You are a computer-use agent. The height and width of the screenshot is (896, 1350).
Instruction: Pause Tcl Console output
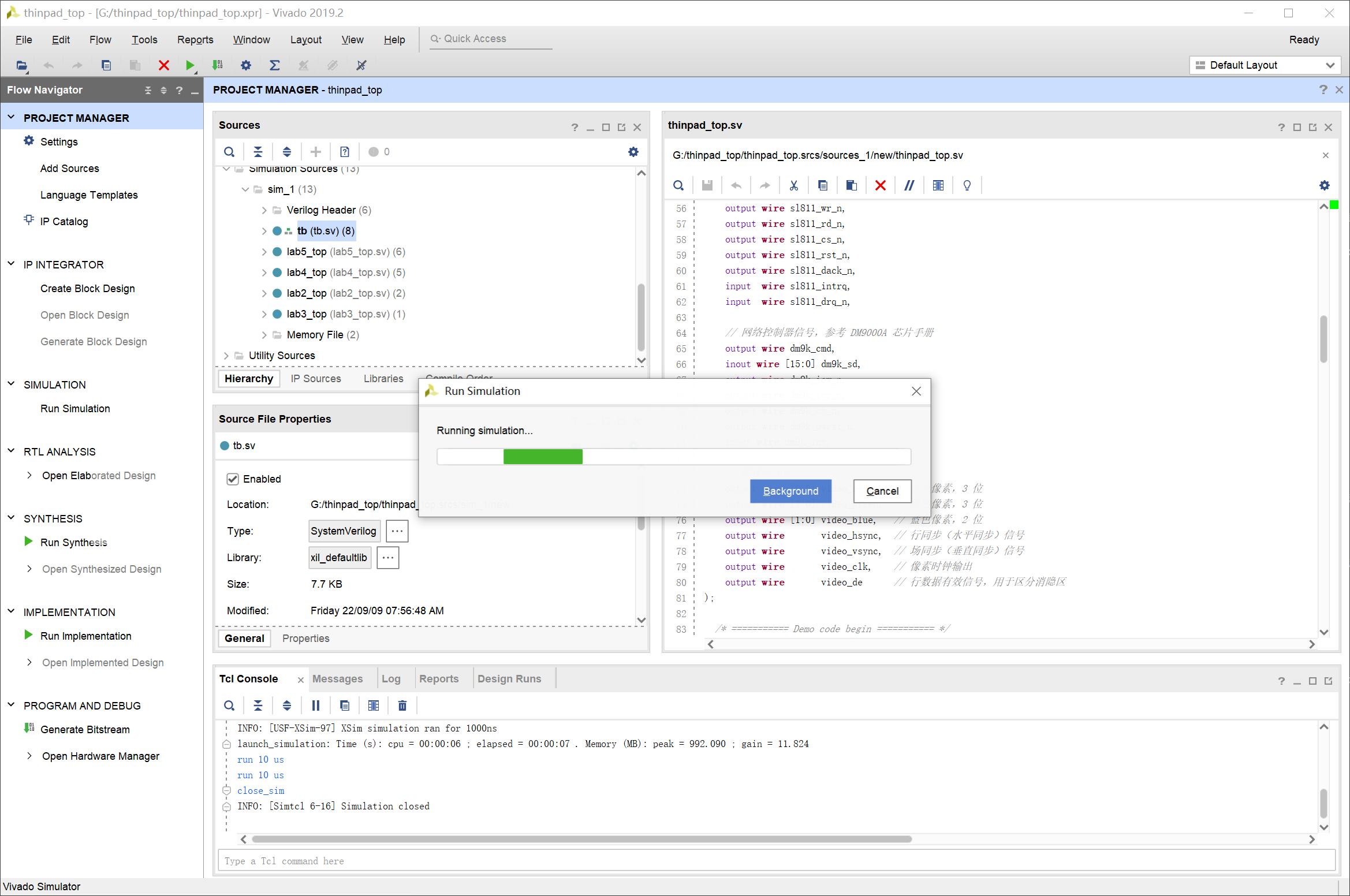(316, 705)
